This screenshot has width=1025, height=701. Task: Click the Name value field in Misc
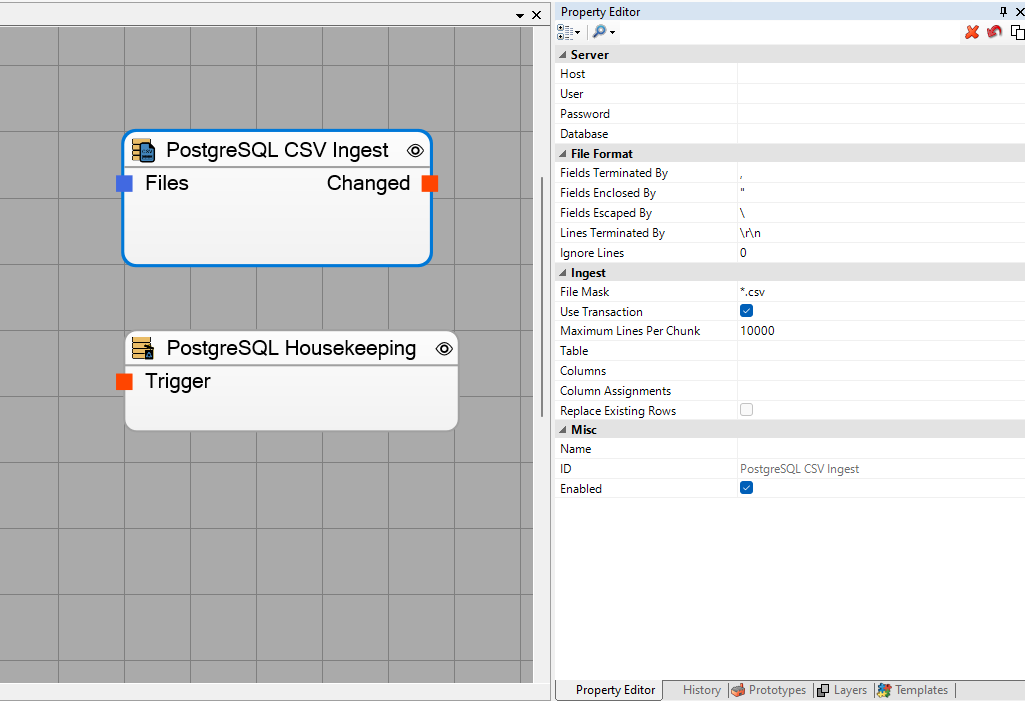(x=881, y=449)
